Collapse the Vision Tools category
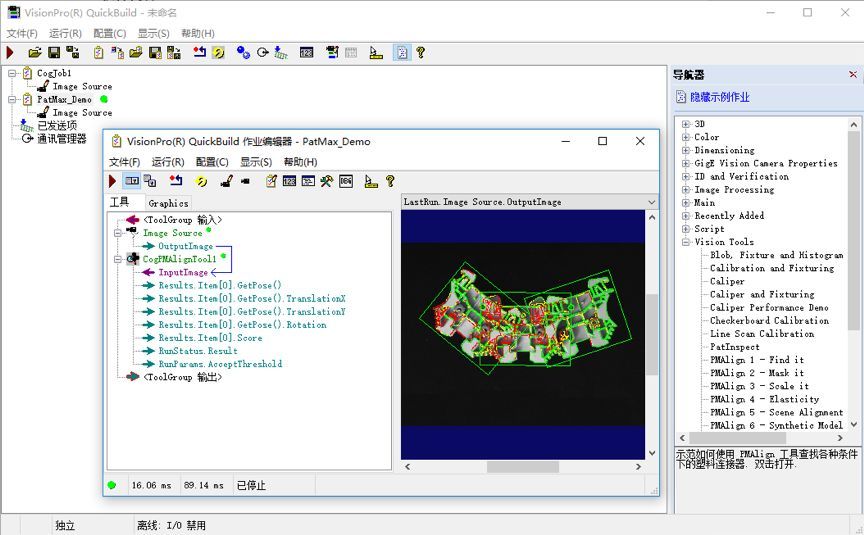The width and height of the screenshot is (864, 535). 685,242
